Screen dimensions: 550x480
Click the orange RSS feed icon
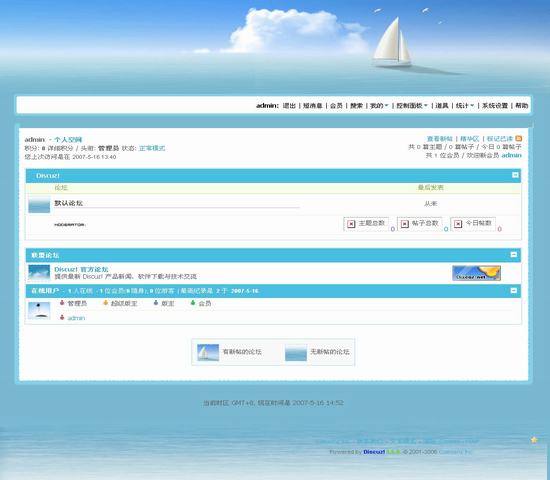coord(518,139)
